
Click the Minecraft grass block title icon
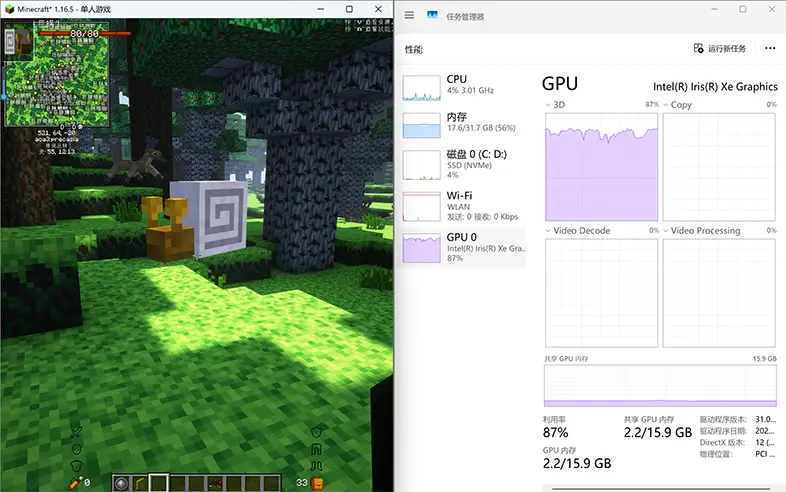[x=10, y=8]
